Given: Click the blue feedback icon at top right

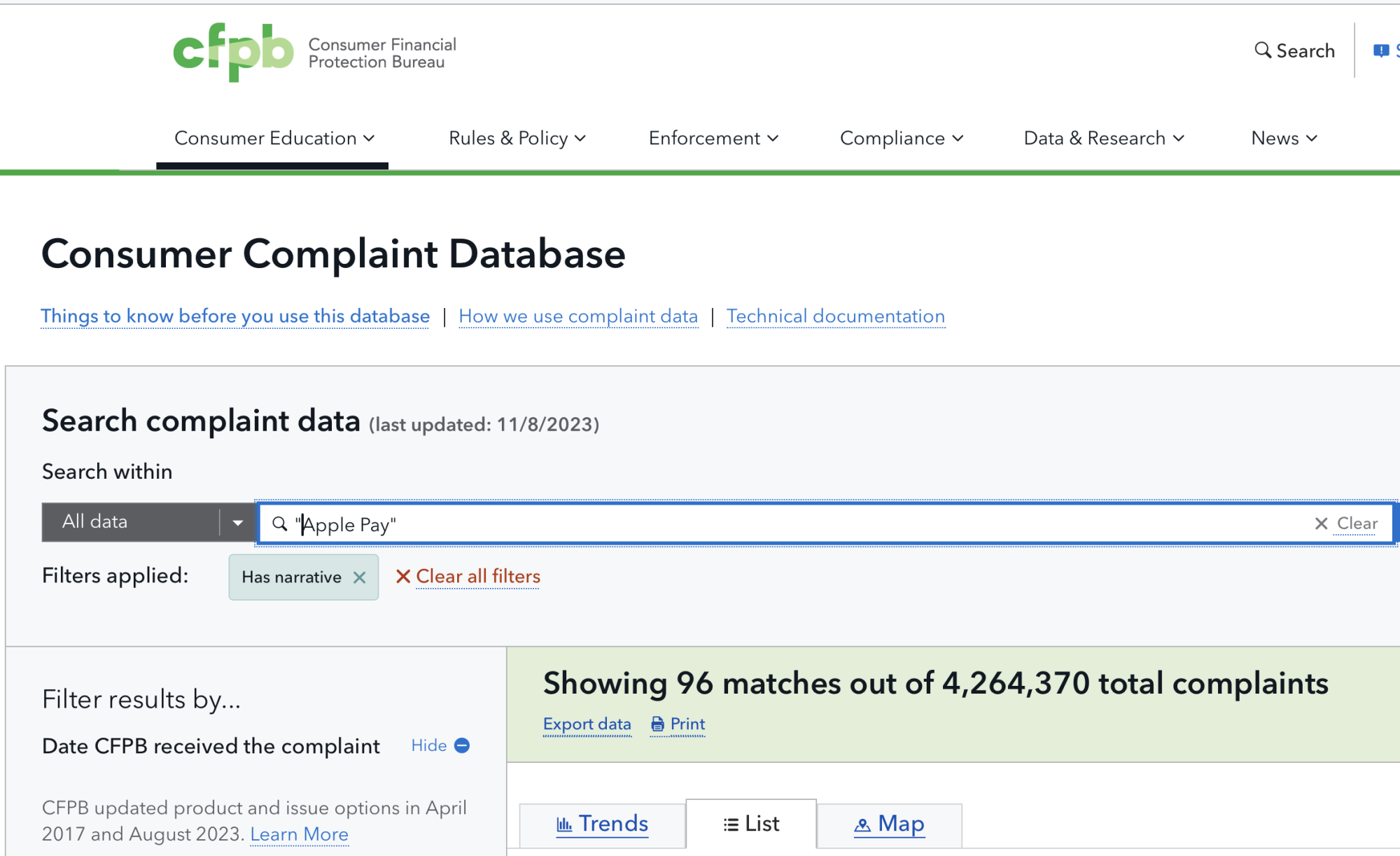Looking at the screenshot, I should [1380, 50].
